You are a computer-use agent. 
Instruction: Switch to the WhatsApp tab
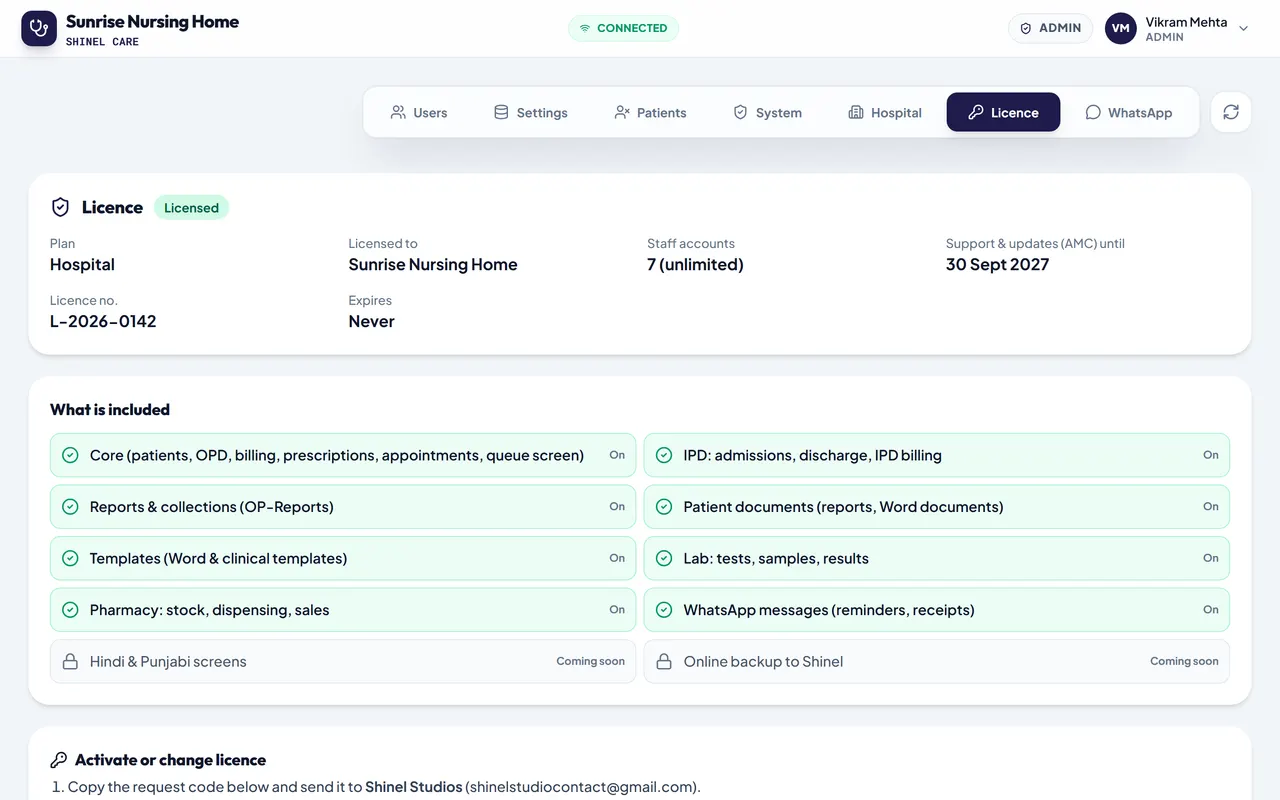click(x=1129, y=112)
